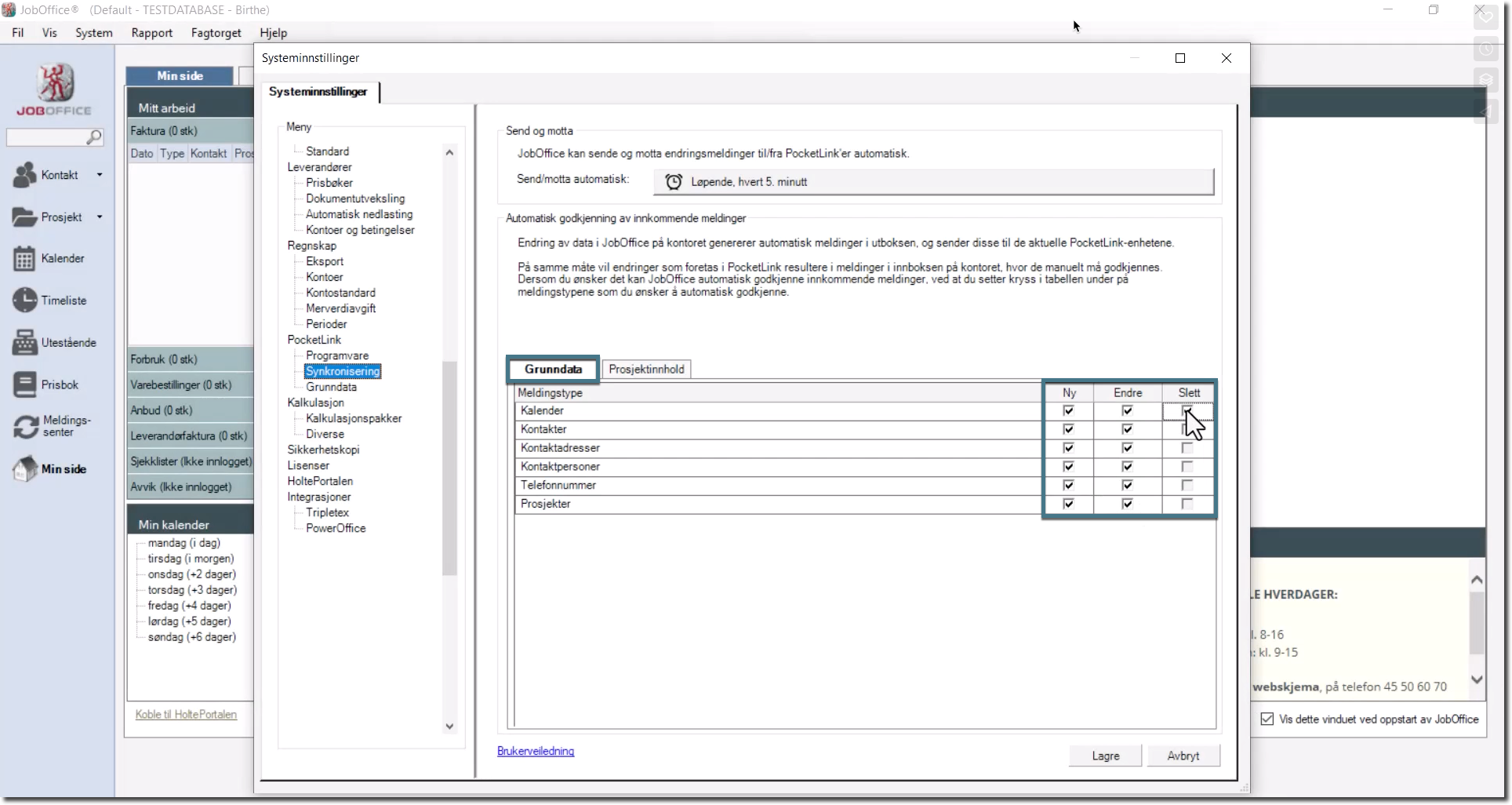Uncheck Endre for Telefonnummer

[x=1127, y=486]
